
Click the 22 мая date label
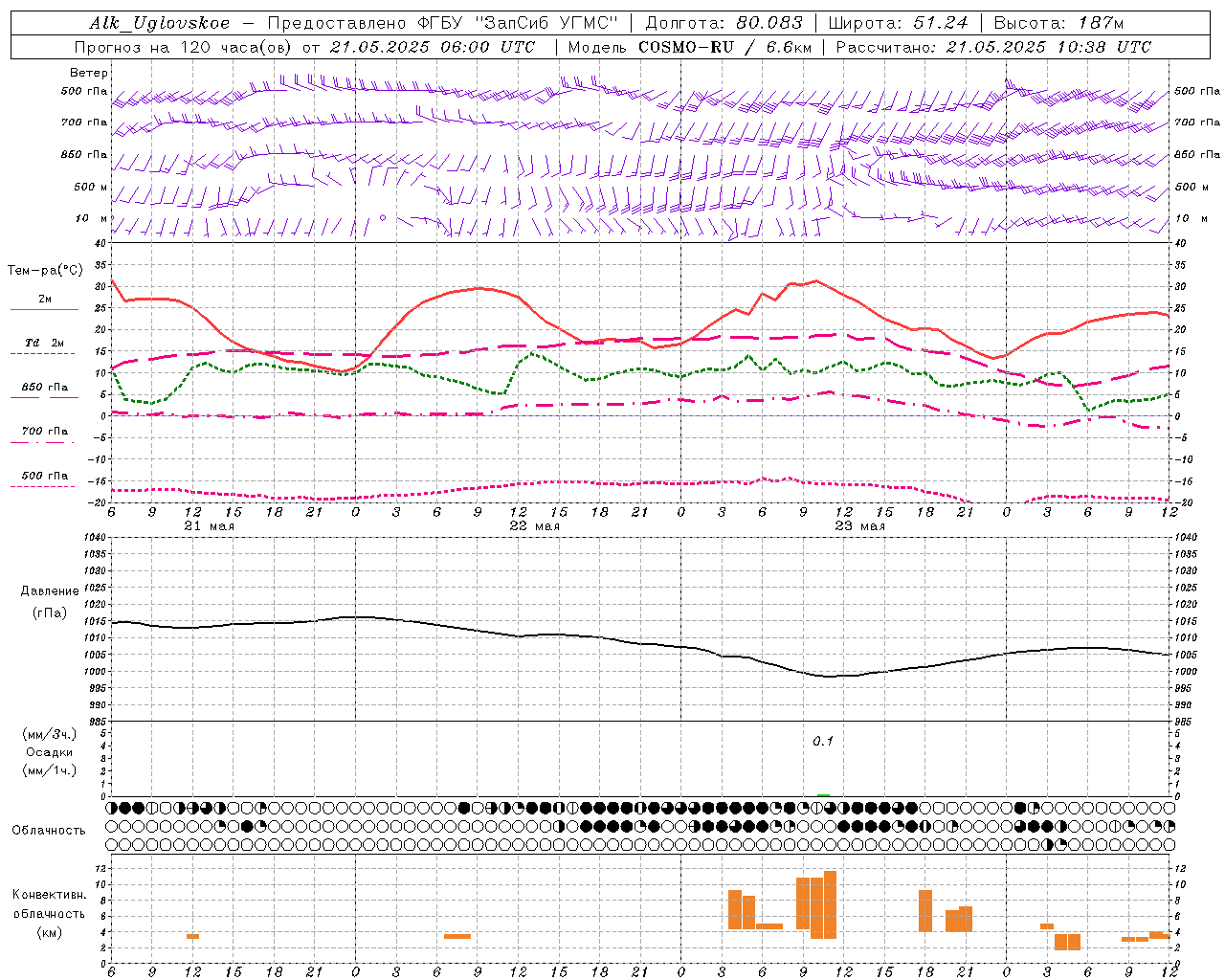(x=535, y=526)
